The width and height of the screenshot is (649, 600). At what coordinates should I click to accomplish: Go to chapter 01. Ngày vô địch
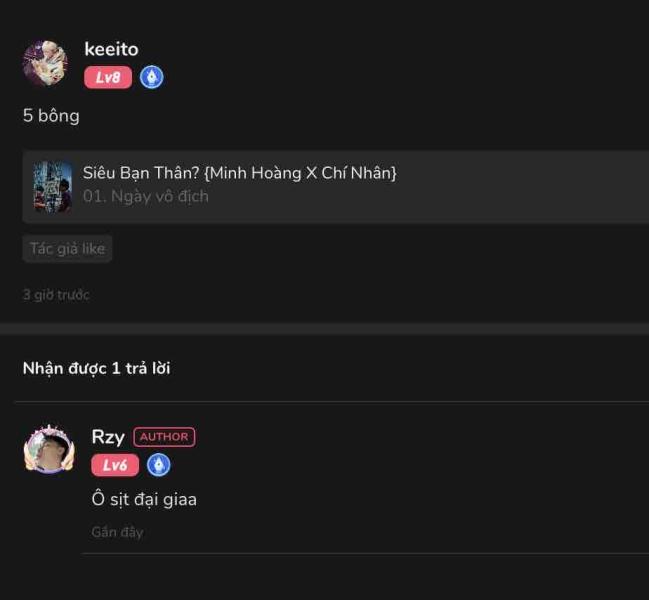146,196
